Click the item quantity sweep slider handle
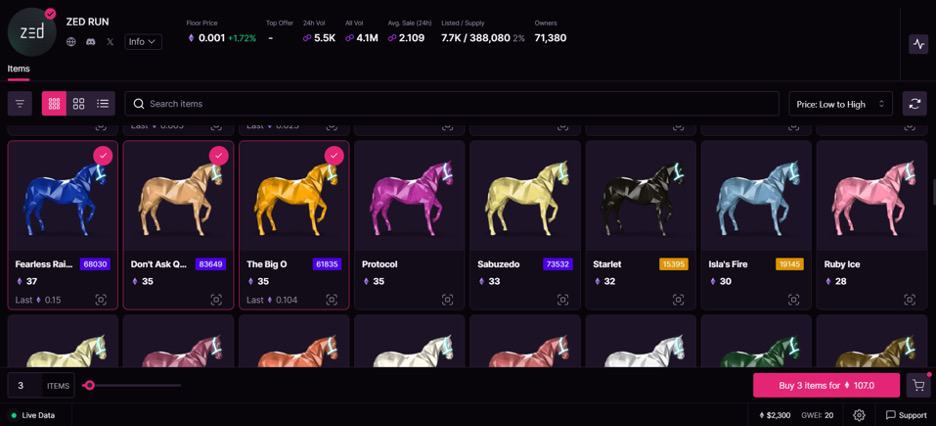 click(90, 385)
